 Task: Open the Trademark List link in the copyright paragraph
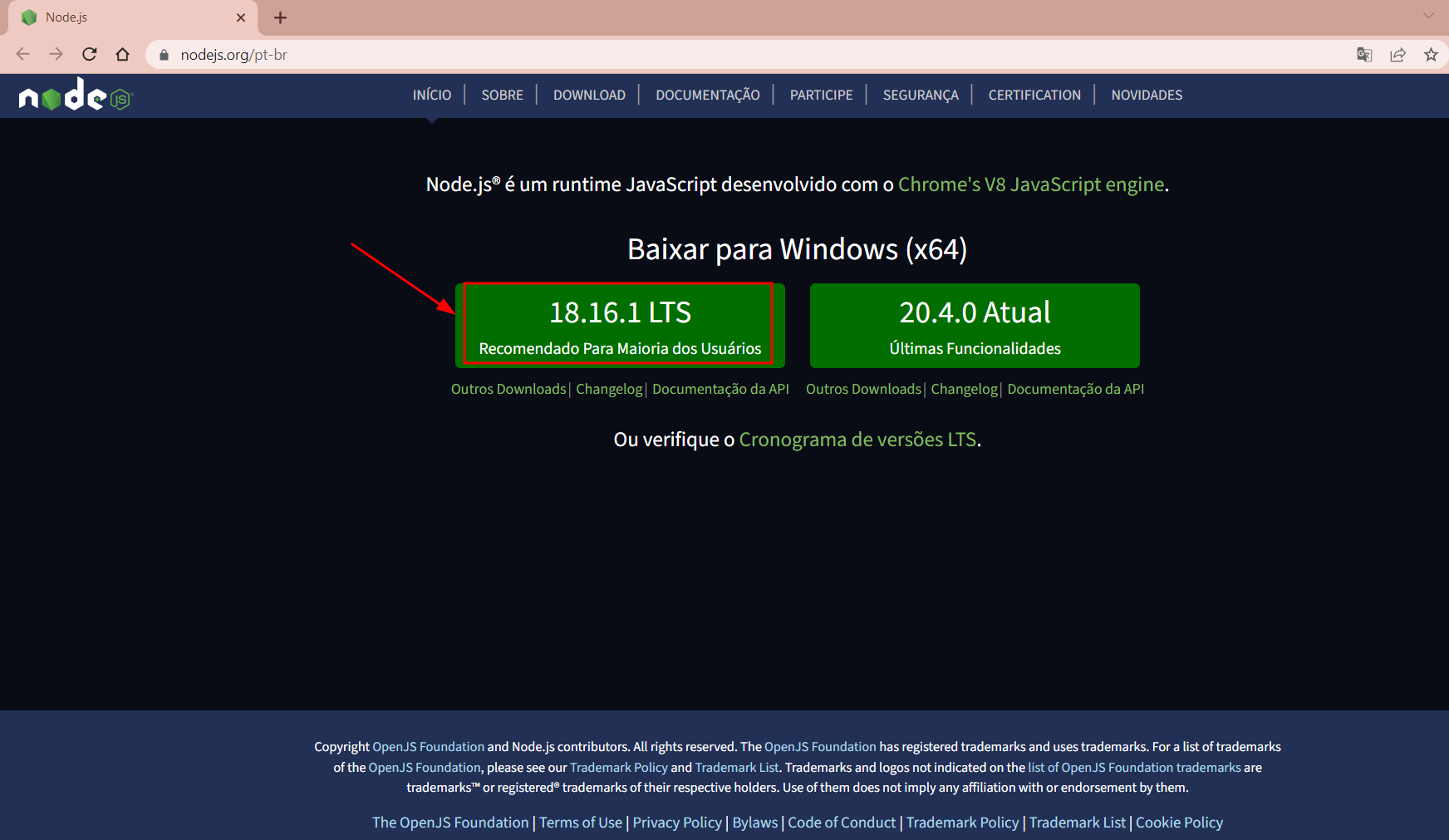737,768
